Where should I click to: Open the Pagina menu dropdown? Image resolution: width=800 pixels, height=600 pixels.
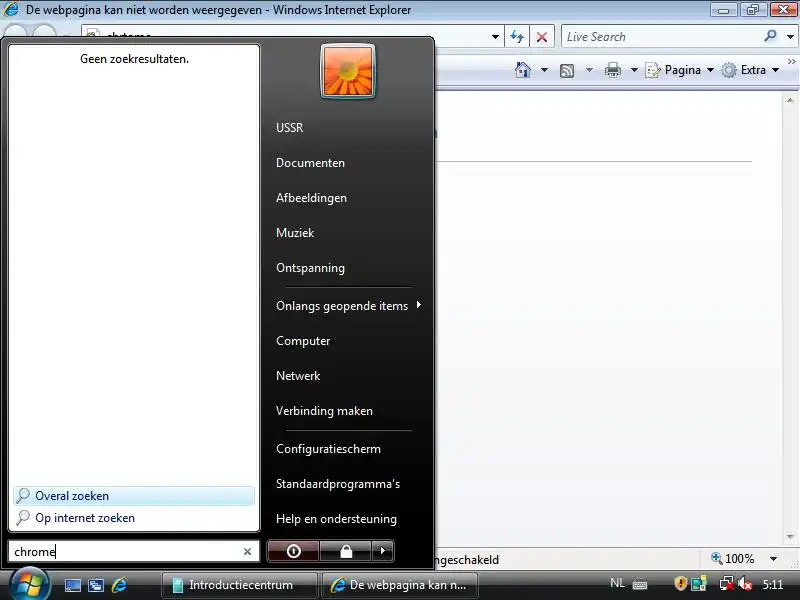click(680, 70)
